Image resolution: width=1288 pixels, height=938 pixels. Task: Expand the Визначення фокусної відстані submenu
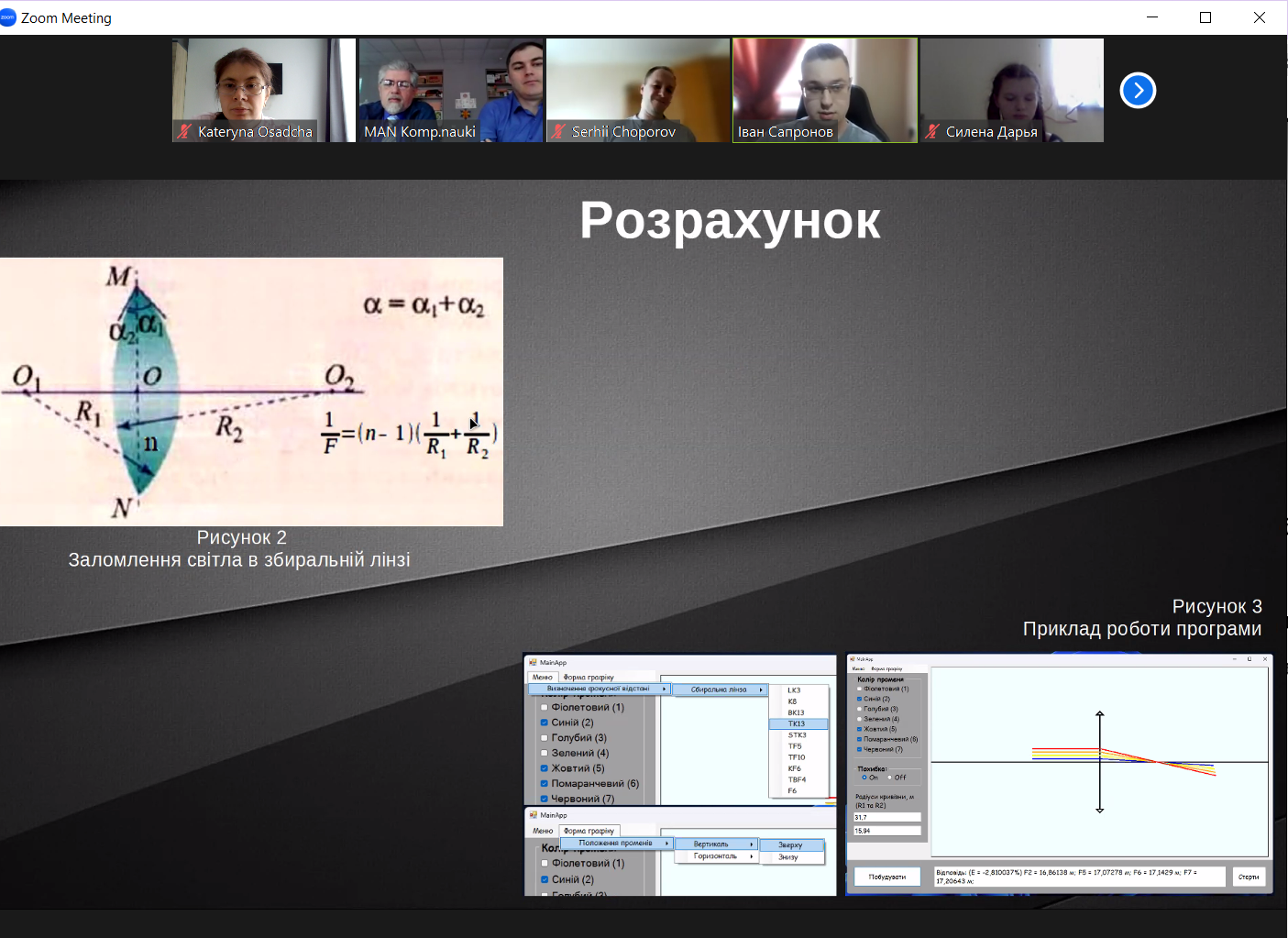pyautogui.click(x=600, y=689)
